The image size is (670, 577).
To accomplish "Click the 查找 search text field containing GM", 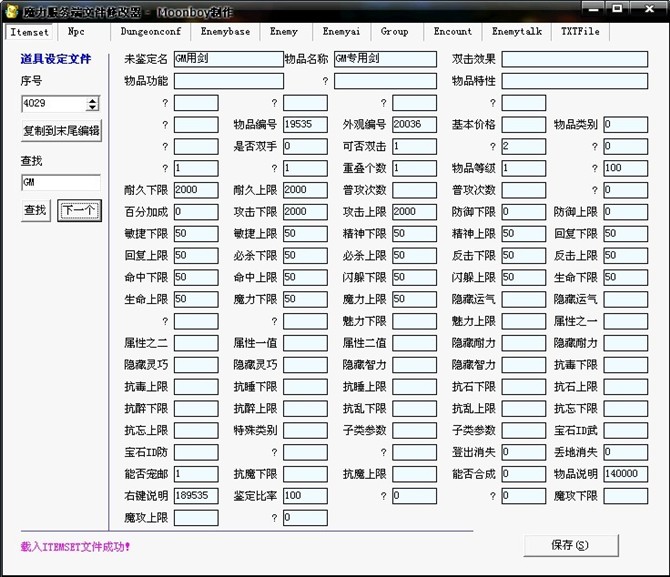I will [x=61, y=183].
